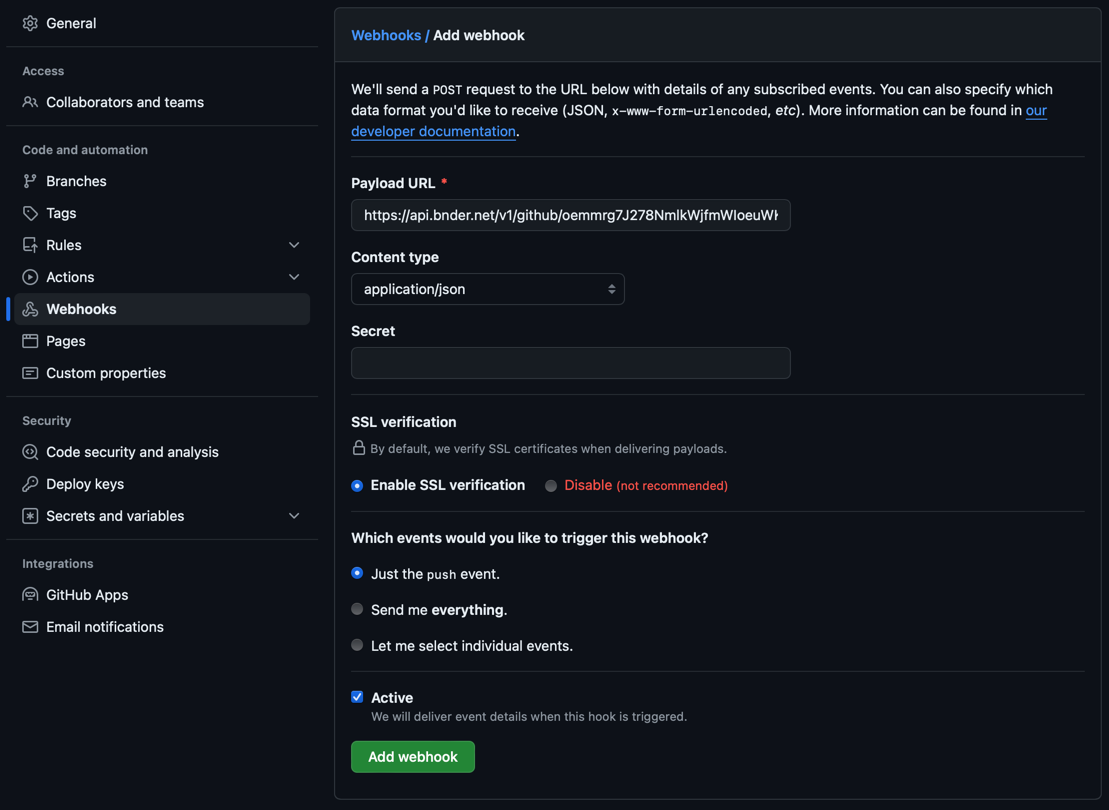Select Enable SSL verification radio button
Viewport: 1109px width, 810px height.
pyautogui.click(x=357, y=485)
